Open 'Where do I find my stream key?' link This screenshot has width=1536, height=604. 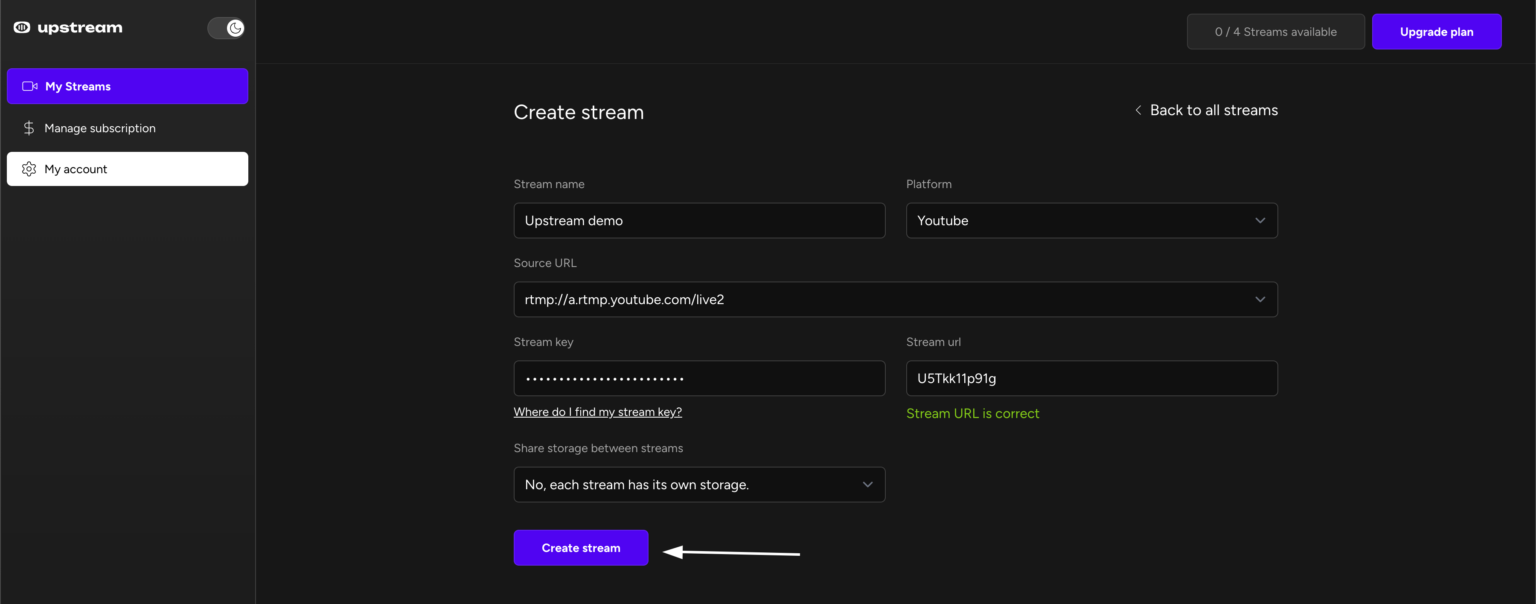[597, 411]
